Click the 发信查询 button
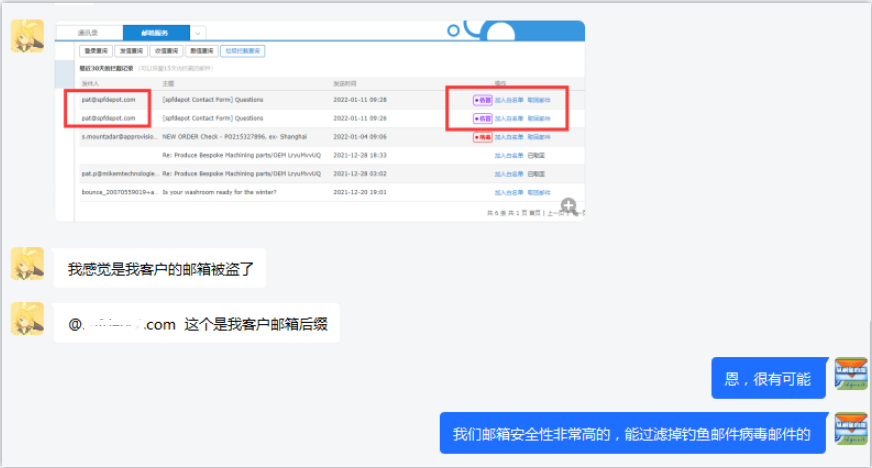 point(131,50)
